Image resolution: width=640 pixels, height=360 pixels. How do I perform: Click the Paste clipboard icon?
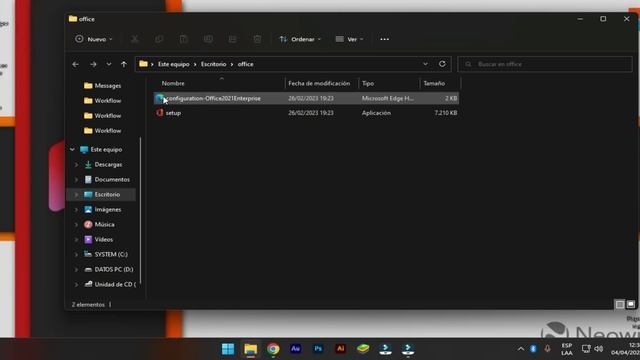(x=184, y=39)
